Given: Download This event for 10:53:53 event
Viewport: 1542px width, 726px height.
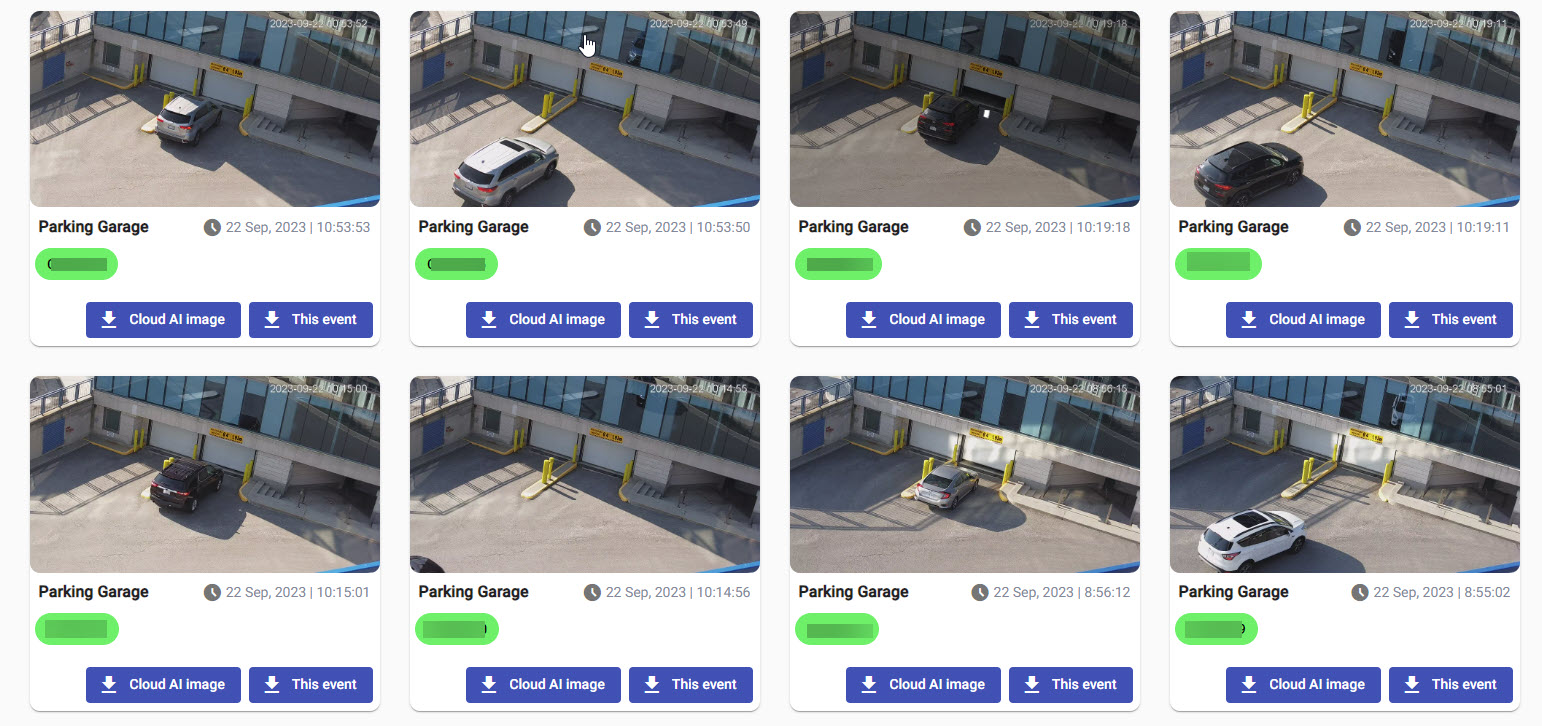Looking at the screenshot, I should click(x=311, y=320).
